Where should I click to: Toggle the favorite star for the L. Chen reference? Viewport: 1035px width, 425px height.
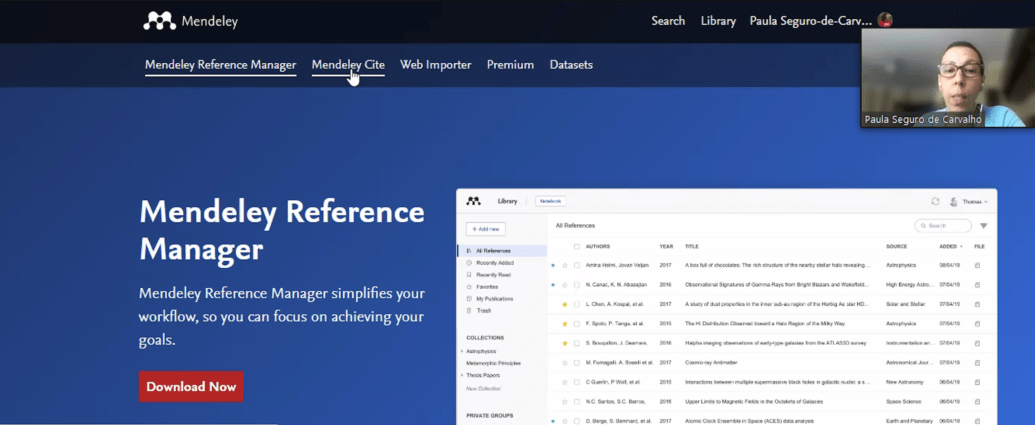tap(564, 304)
